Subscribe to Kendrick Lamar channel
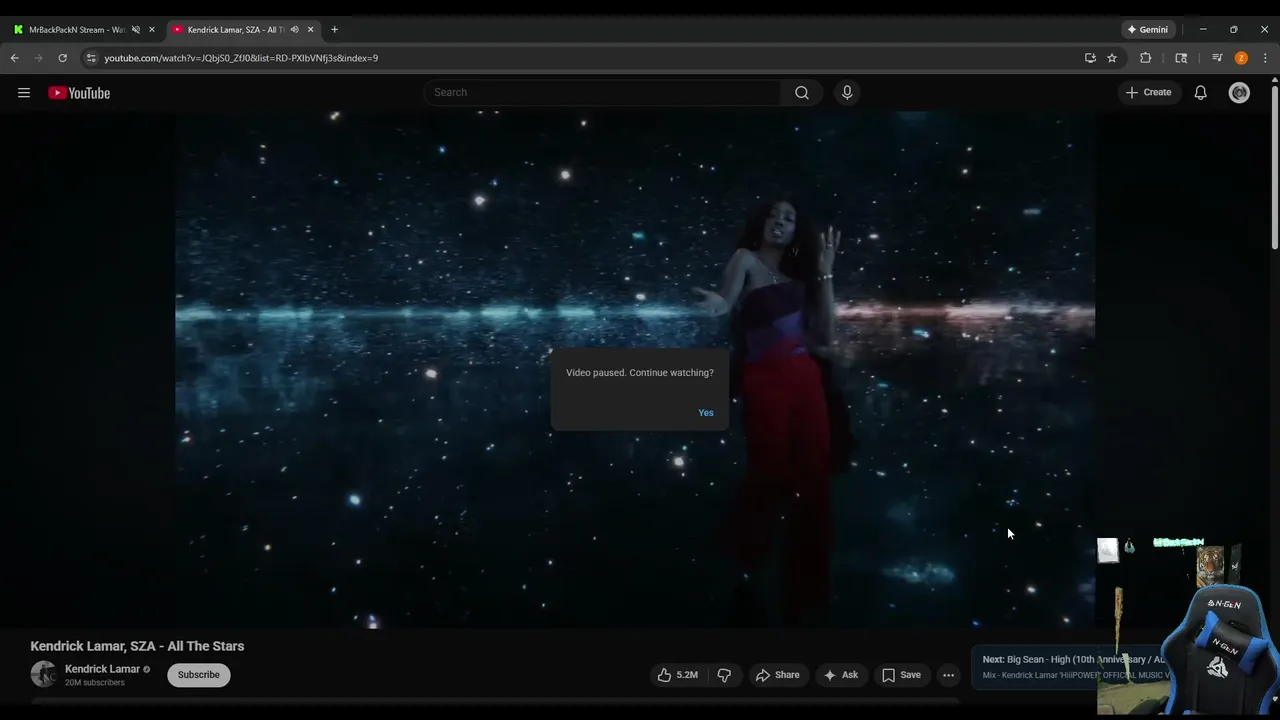 (199, 675)
